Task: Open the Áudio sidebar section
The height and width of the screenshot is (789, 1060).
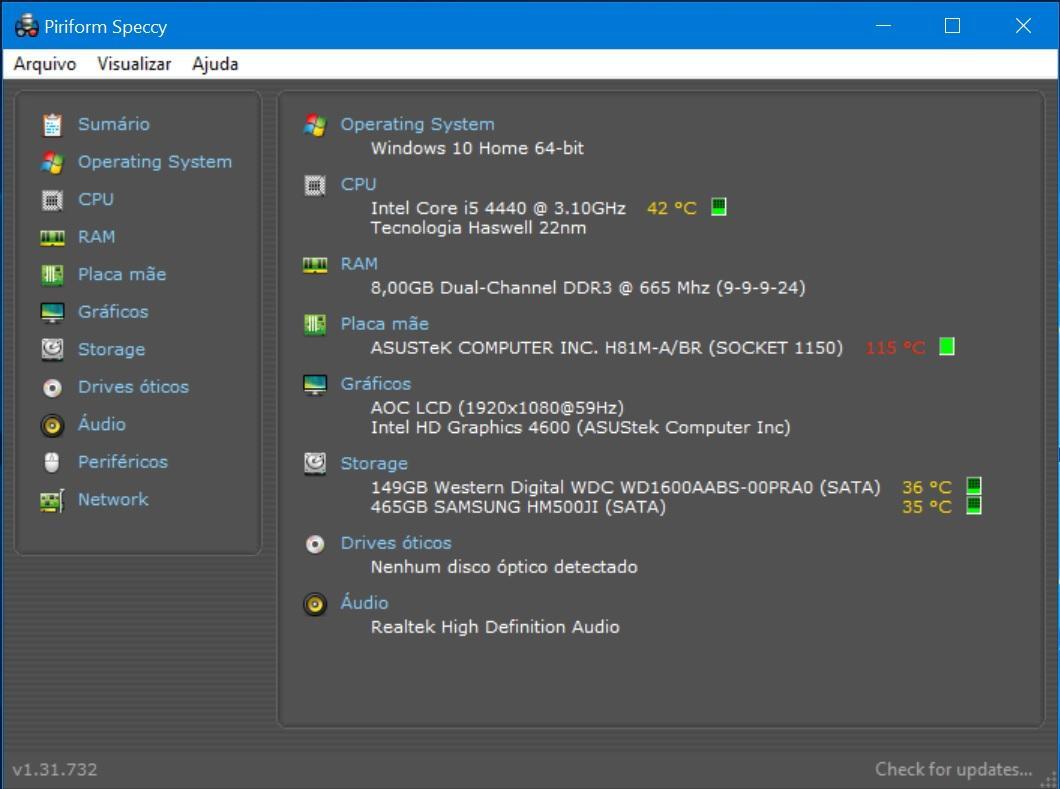Action: point(101,423)
